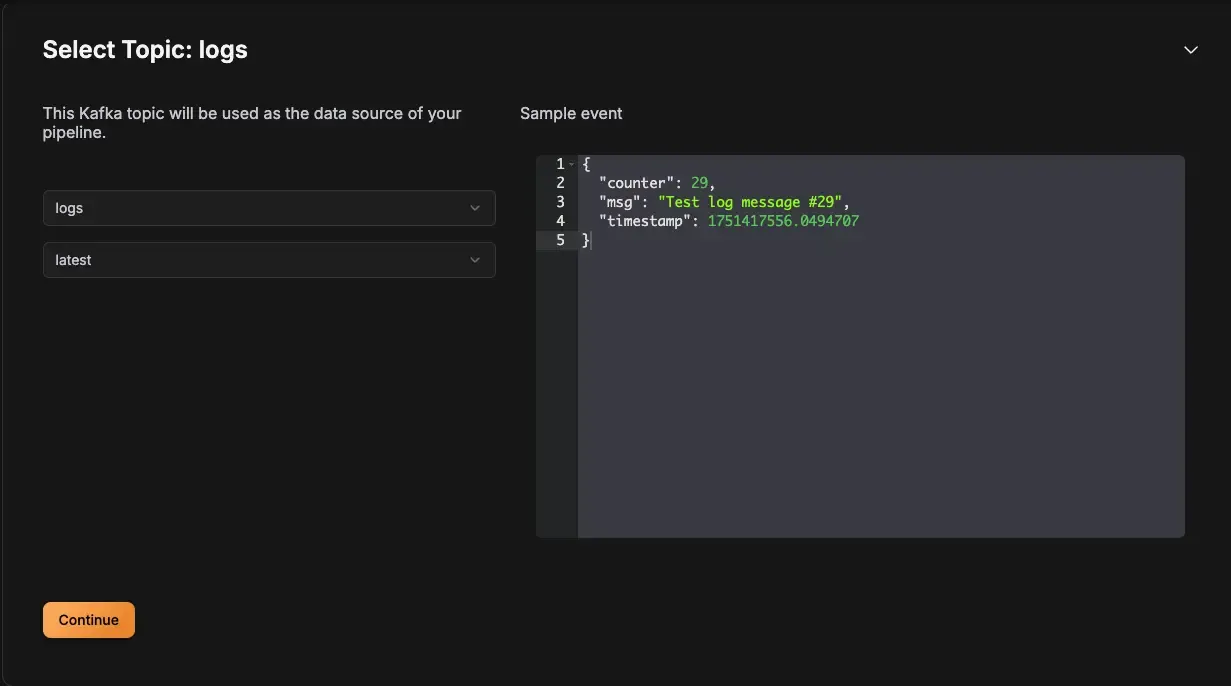Fold JSON at line 1 arrow
1231x686 pixels.
tap(571, 163)
